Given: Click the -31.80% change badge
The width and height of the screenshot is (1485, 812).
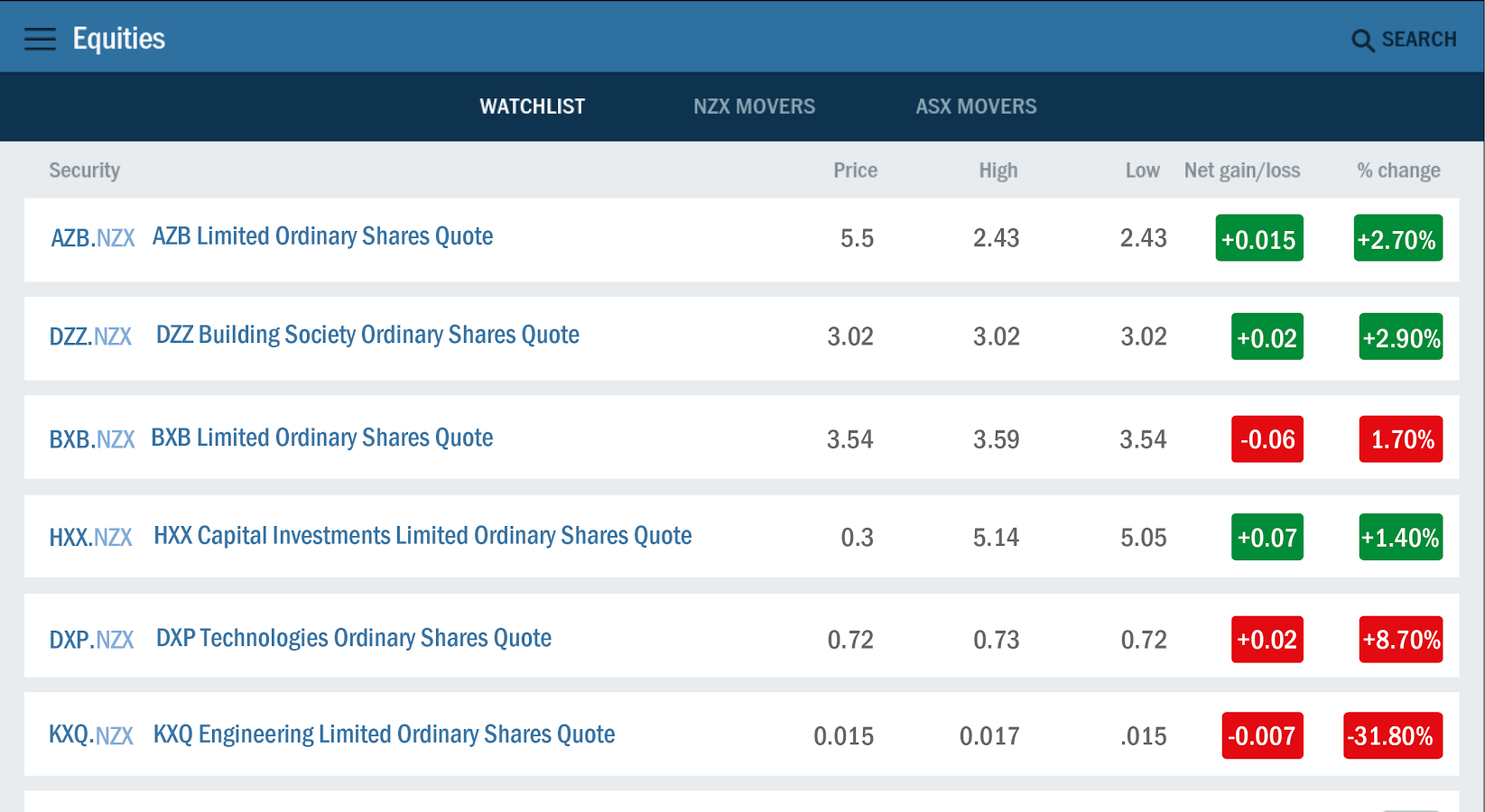Looking at the screenshot, I should point(1393,735).
